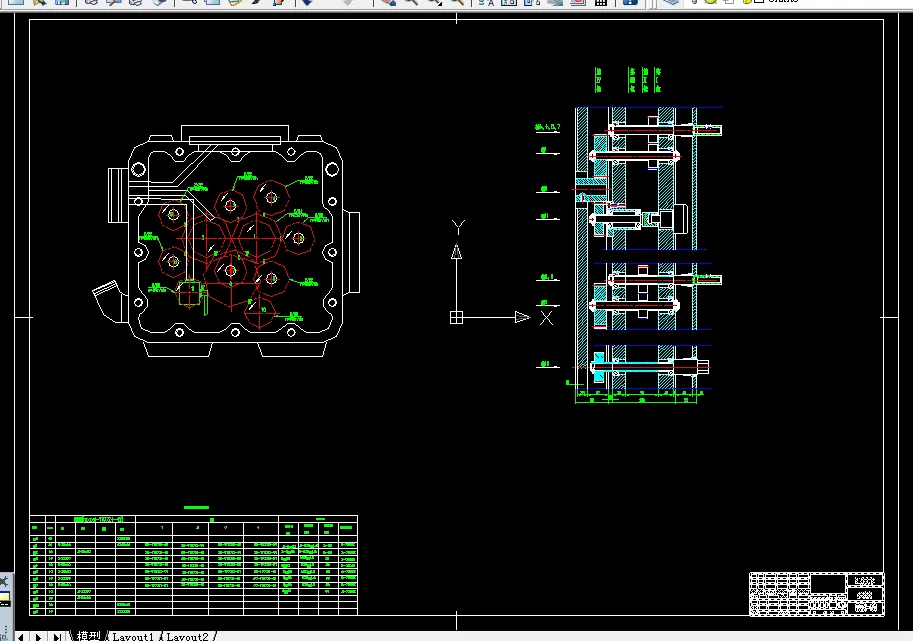
Task: Open the Layer Properties Manager icon
Action: (671, 2)
